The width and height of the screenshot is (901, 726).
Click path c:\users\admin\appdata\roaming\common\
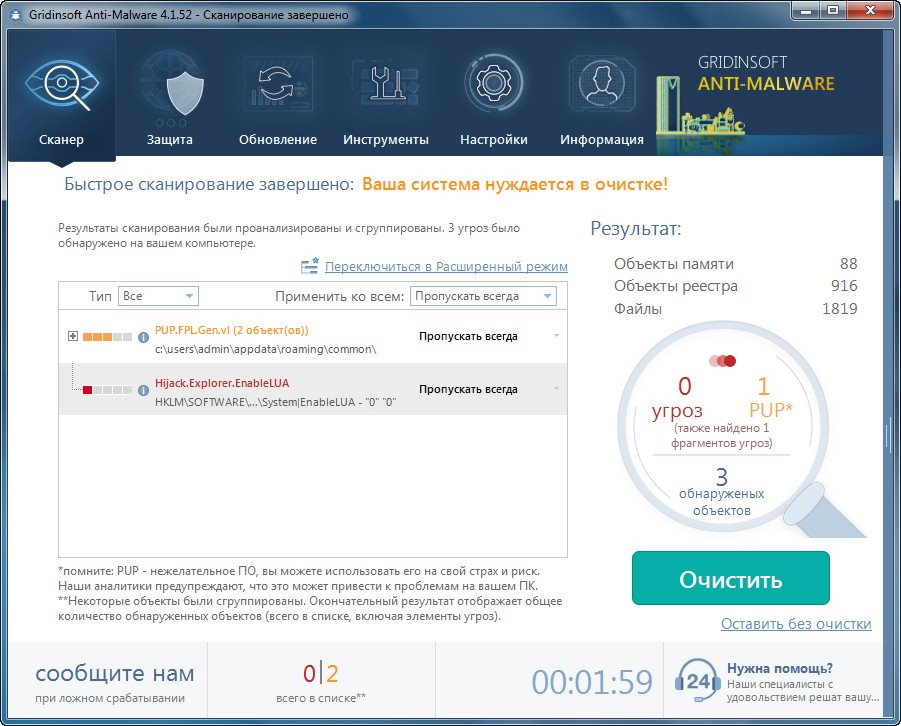click(x=265, y=349)
